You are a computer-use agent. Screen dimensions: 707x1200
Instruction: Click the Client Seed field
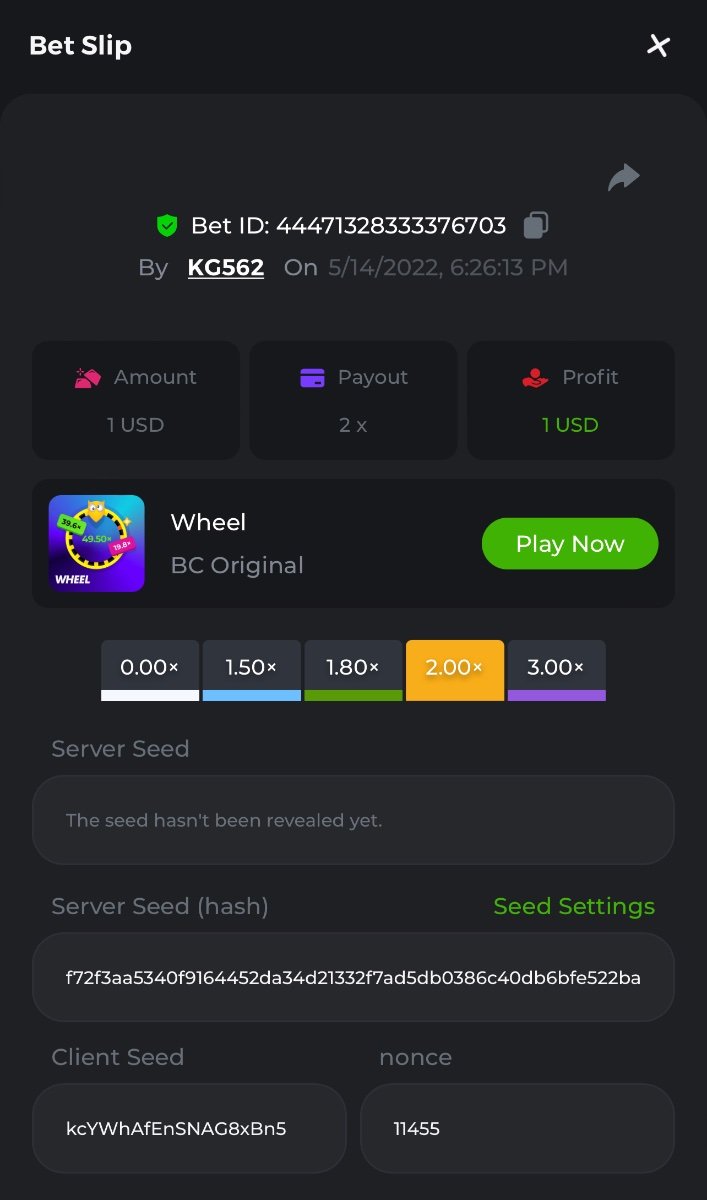(189, 1128)
